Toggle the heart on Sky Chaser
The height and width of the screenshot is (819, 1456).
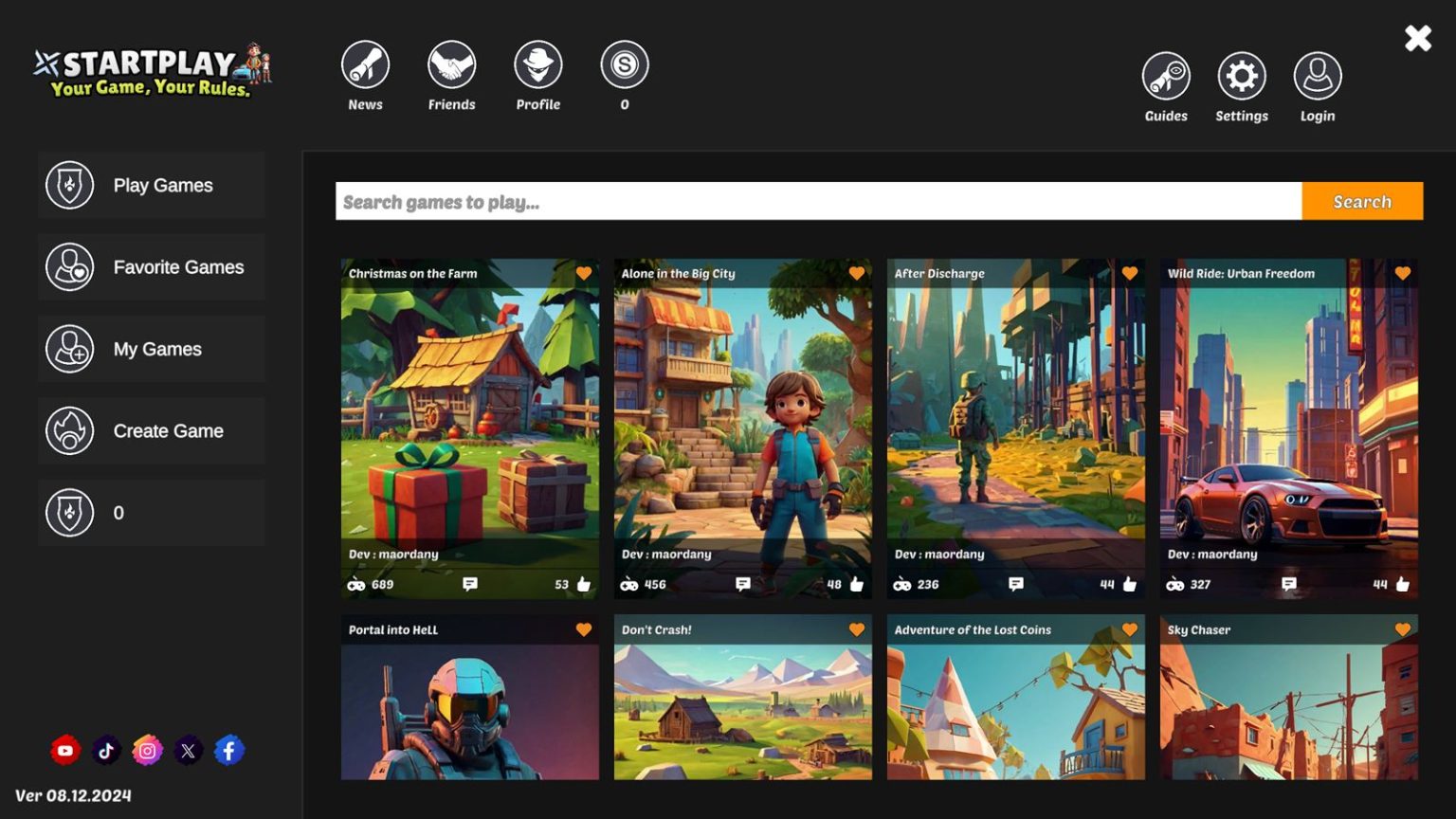pos(1402,628)
